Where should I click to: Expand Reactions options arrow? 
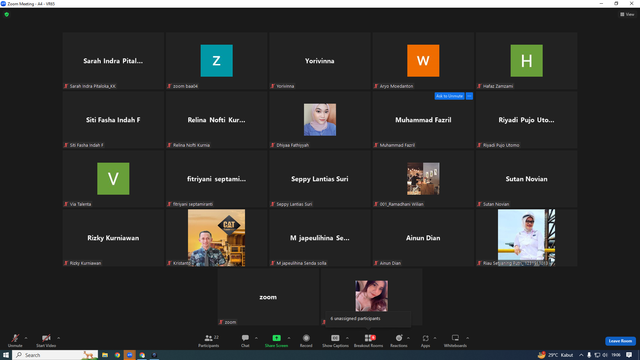[x=409, y=338]
